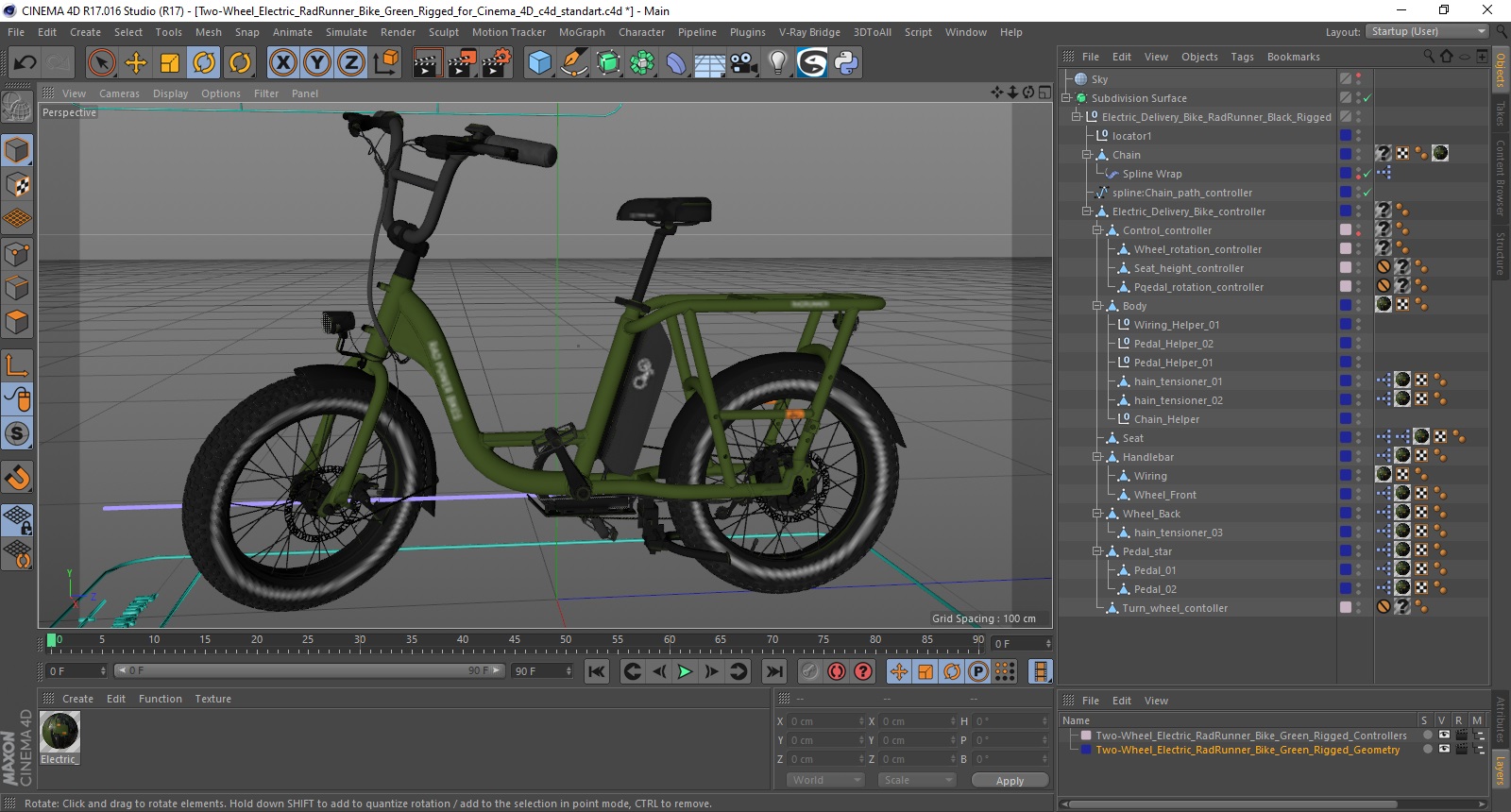Toggle Subdivision Surface enable checkmark
The width and height of the screenshot is (1511, 812).
click(1367, 98)
